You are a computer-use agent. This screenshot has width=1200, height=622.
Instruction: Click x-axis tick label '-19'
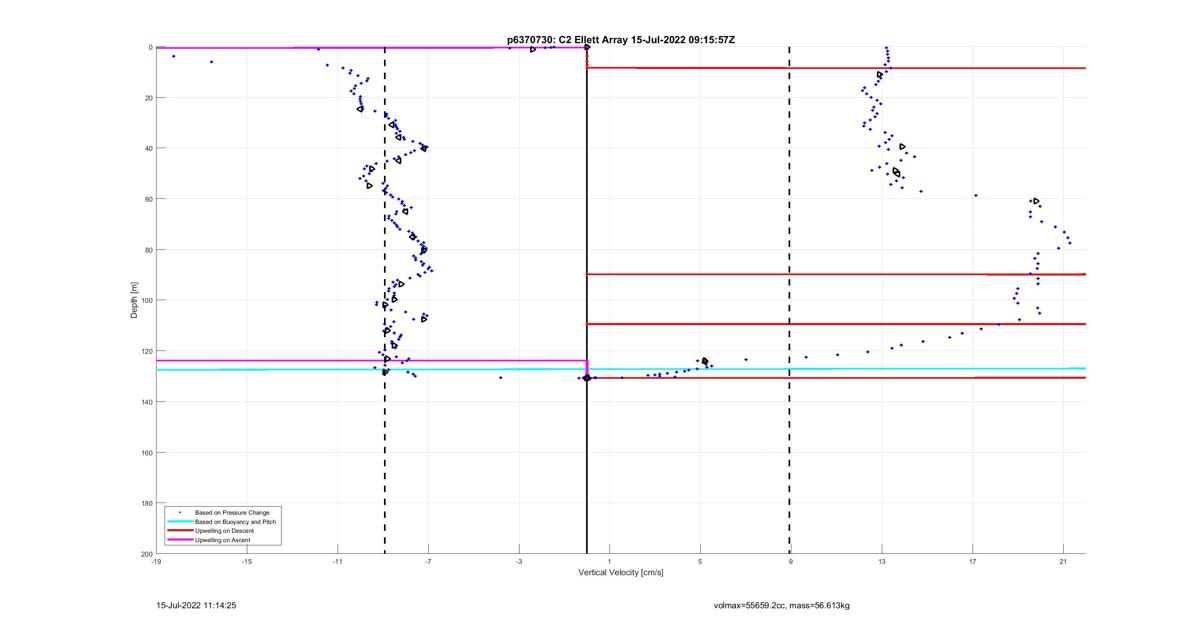pos(156,562)
